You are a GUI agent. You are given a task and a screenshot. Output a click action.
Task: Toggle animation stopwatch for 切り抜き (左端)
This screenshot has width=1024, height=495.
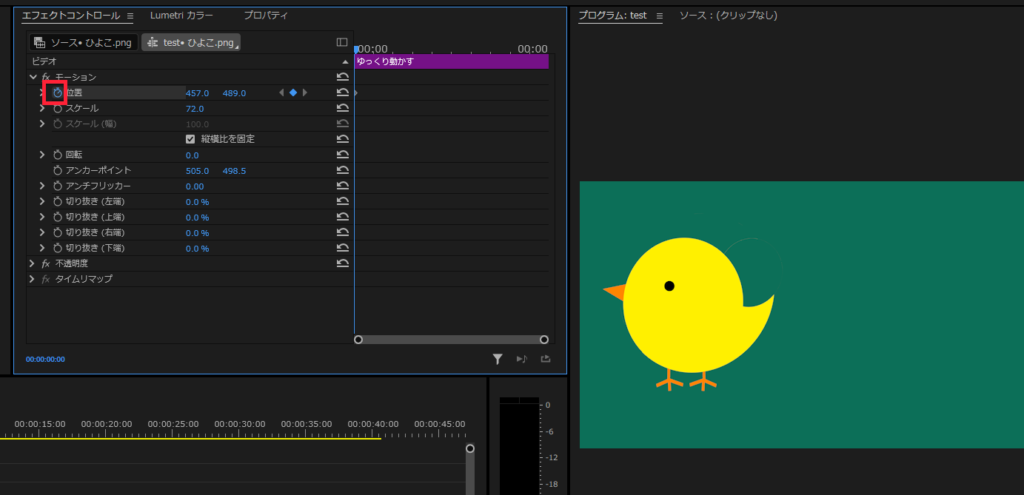tap(57, 201)
